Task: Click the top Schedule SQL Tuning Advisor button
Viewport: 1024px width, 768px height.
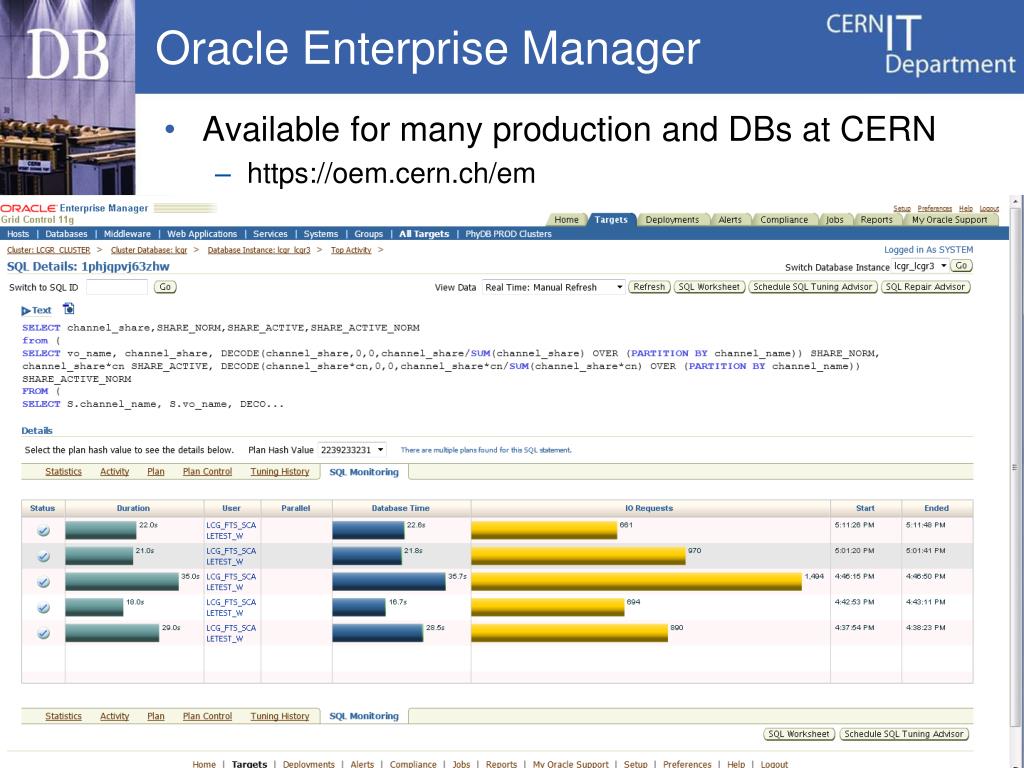Action: click(x=812, y=287)
